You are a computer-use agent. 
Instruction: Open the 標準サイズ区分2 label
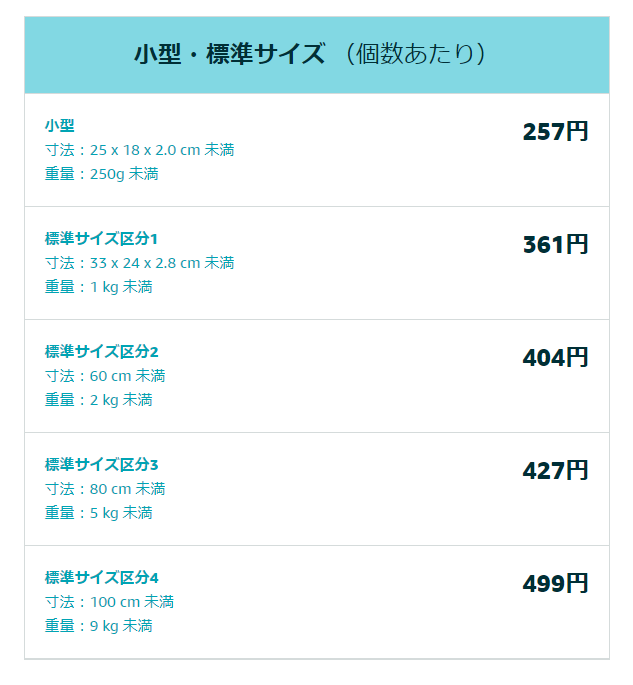[x=101, y=352]
